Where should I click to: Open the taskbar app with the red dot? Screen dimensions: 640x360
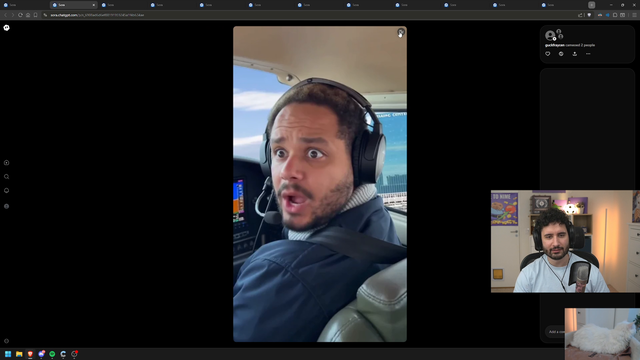tap(74, 354)
